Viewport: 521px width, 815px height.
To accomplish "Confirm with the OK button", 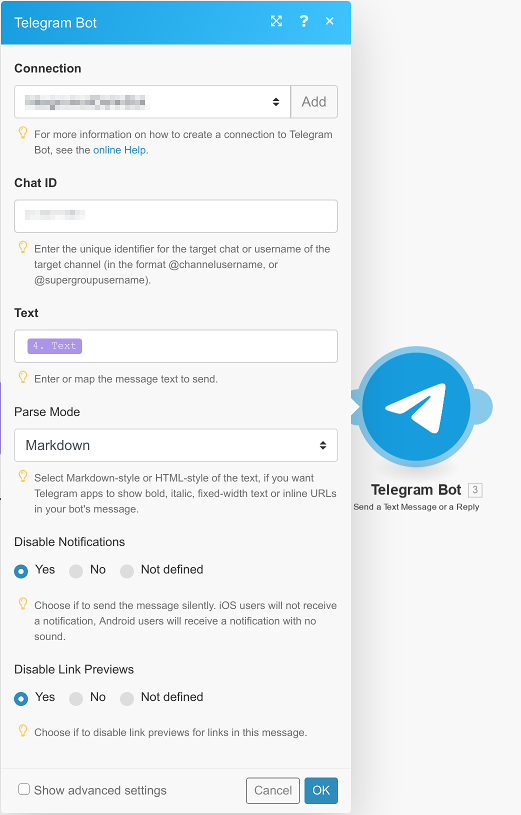I will click(x=321, y=791).
